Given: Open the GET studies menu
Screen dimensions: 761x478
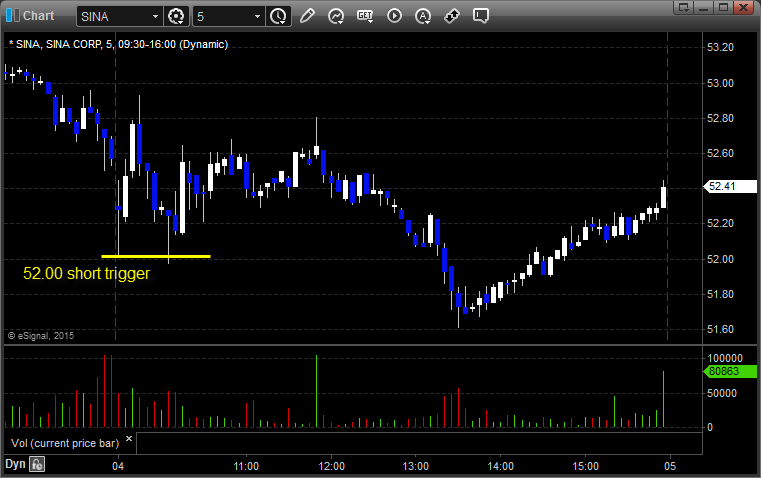Looking at the screenshot, I should pyautogui.click(x=365, y=16).
